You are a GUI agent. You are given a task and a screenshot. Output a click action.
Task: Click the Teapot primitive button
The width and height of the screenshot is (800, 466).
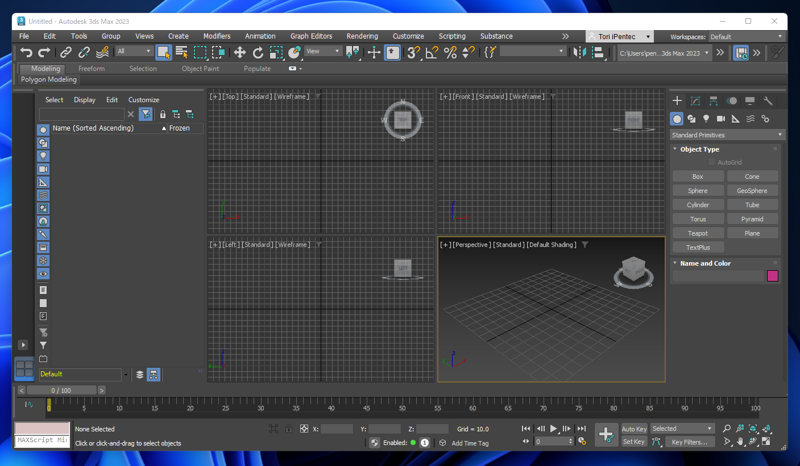[697, 233]
